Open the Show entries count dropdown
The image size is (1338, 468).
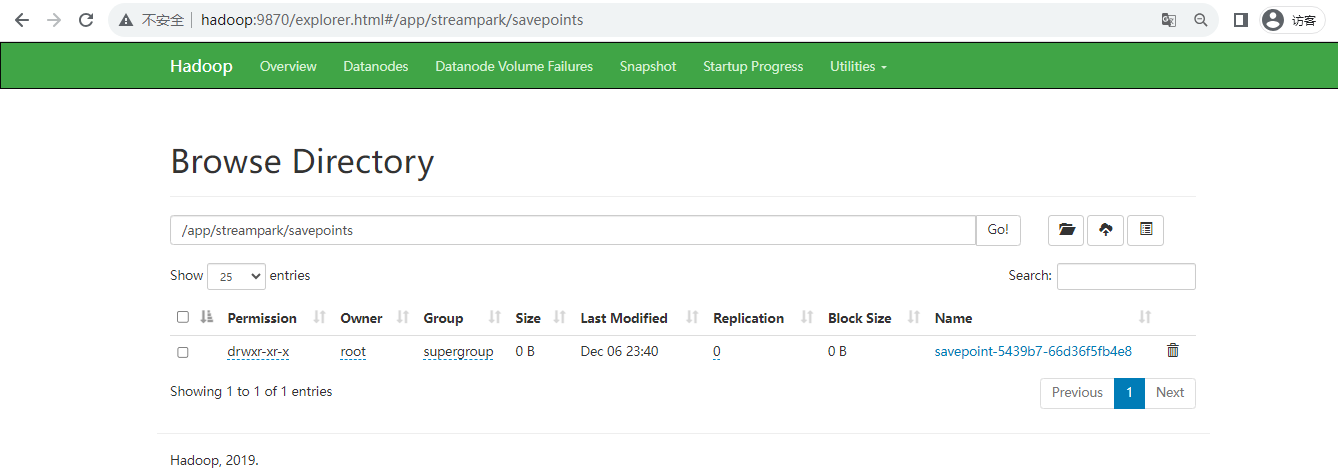click(236, 276)
